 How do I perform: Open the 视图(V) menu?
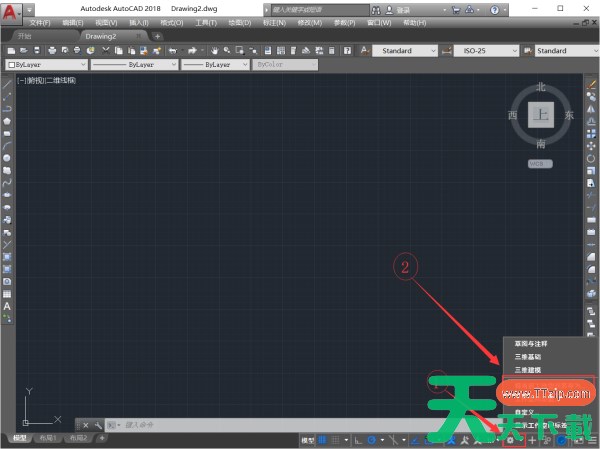tap(106, 23)
